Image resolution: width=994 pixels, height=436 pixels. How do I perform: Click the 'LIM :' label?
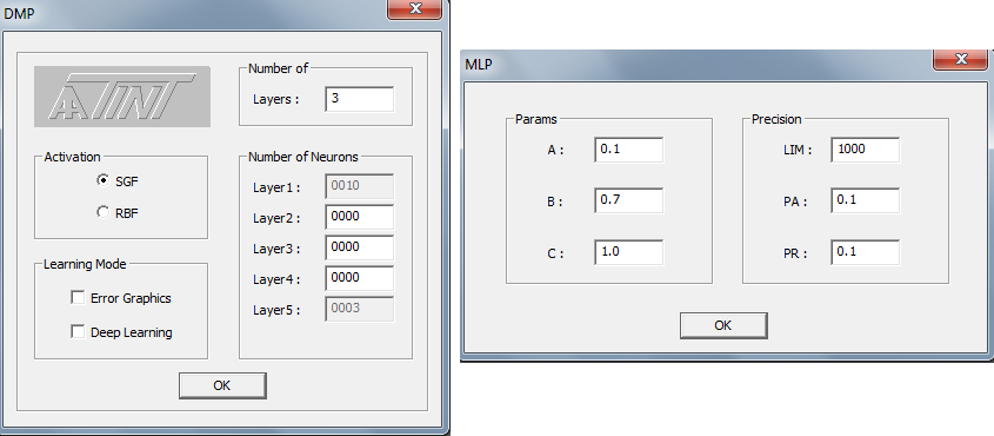[797, 151]
